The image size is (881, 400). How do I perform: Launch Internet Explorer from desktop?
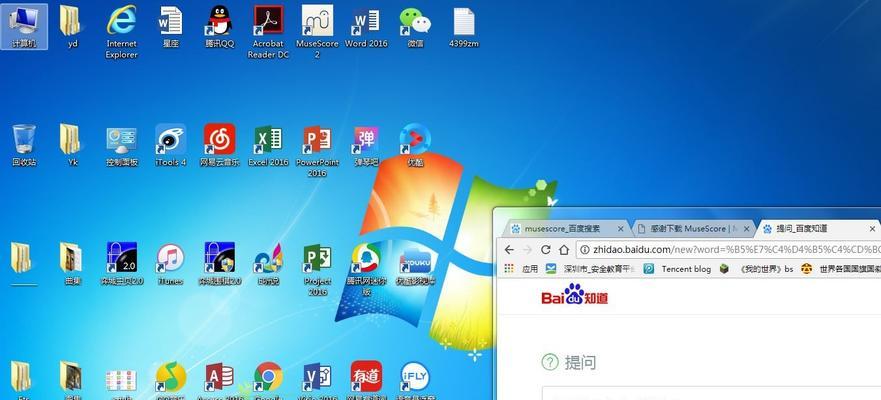pos(122,31)
